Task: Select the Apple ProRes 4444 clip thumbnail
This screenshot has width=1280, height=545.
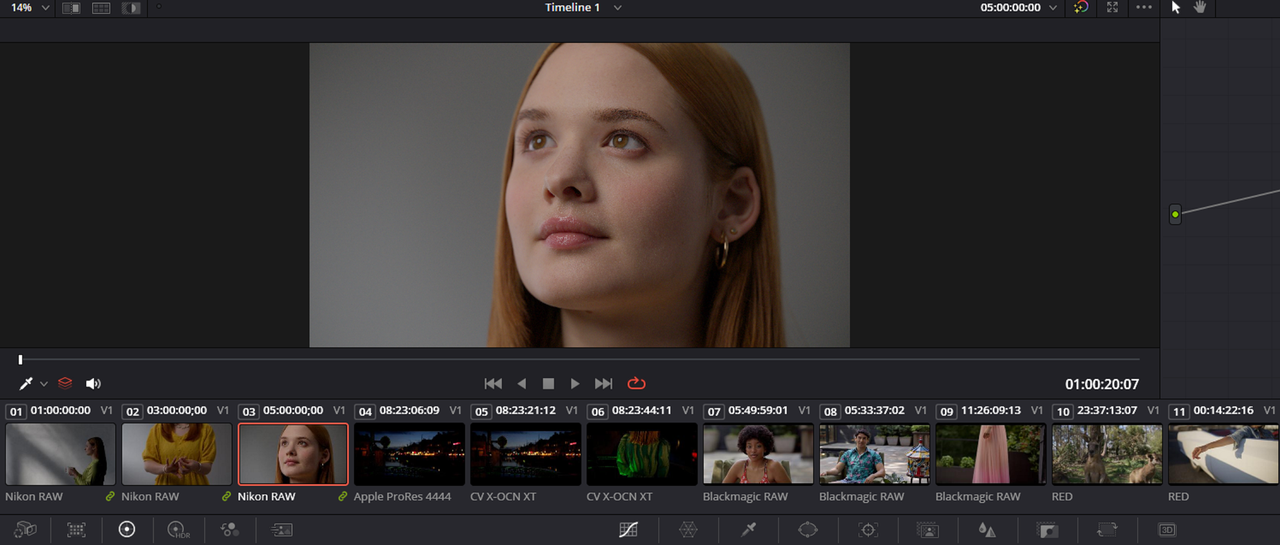Action: tap(409, 454)
